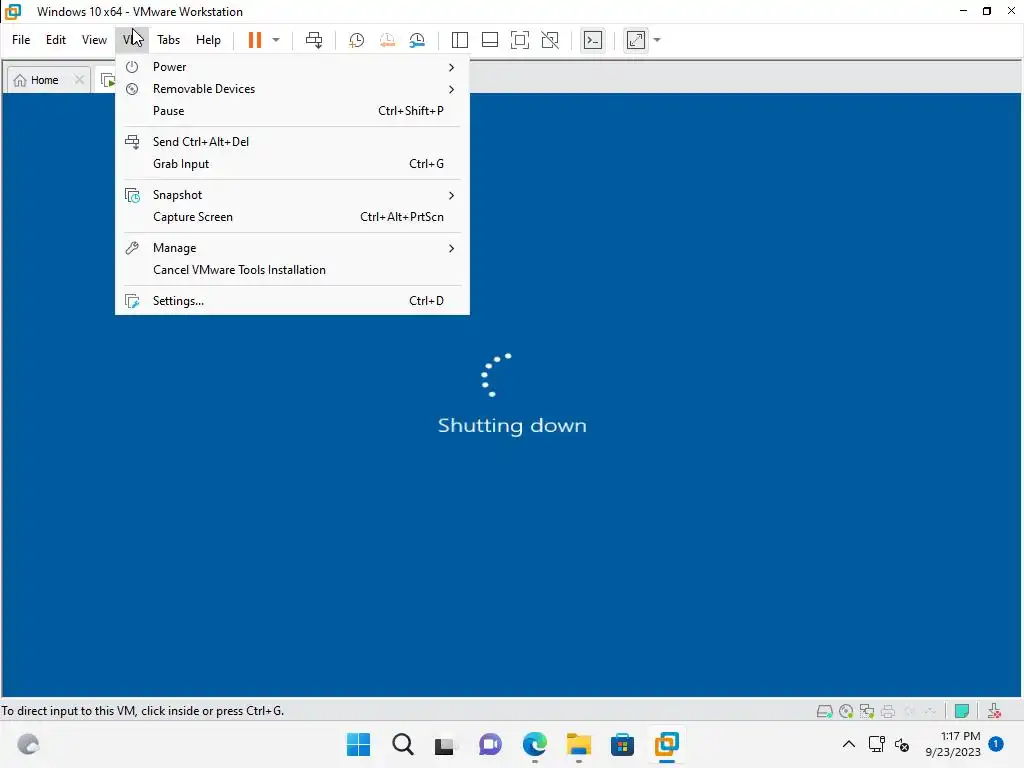Open the Tabs menu
Screen dimensions: 1024x768
pyautogui.click(x=168, y=40)
